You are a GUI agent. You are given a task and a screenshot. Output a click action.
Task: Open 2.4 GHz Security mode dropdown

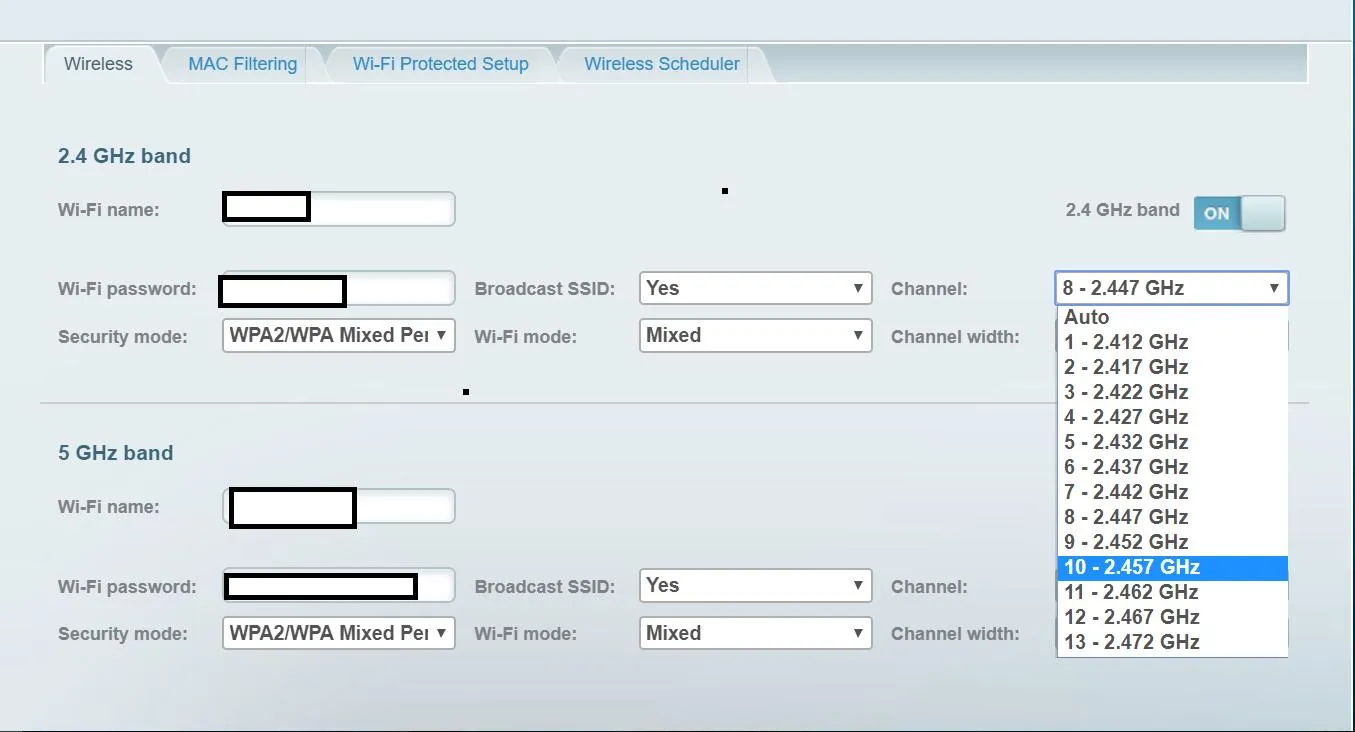point(339,335)
